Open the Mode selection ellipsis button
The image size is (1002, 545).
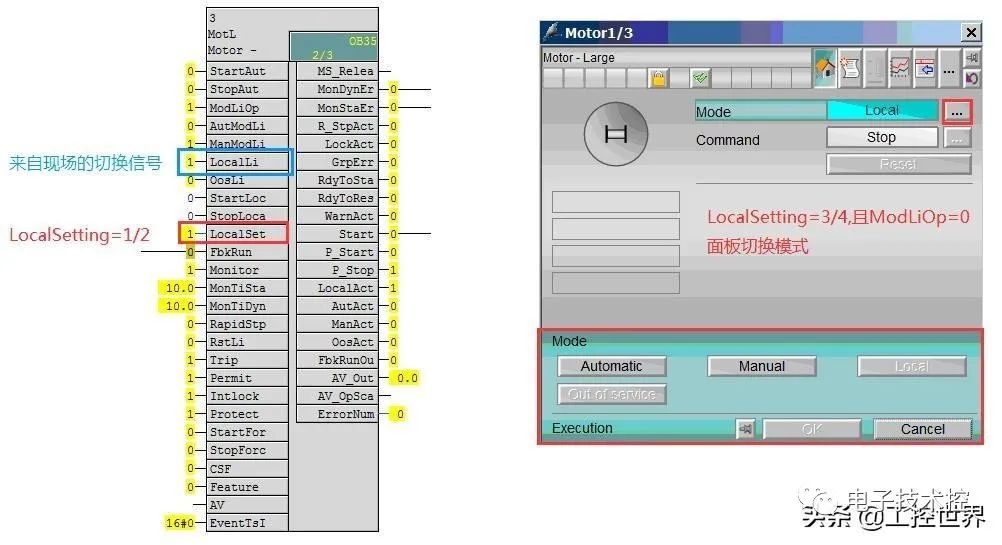point(957,112)
